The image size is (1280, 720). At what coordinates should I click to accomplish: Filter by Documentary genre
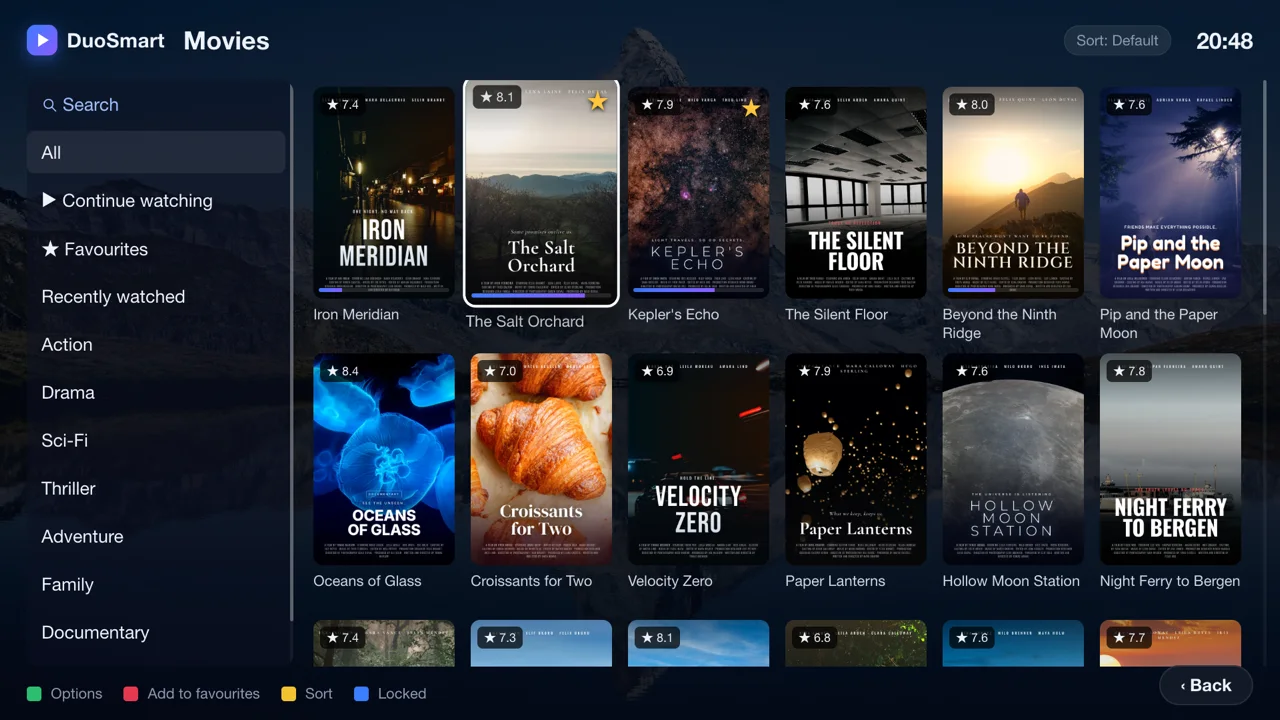coord(156,633)
